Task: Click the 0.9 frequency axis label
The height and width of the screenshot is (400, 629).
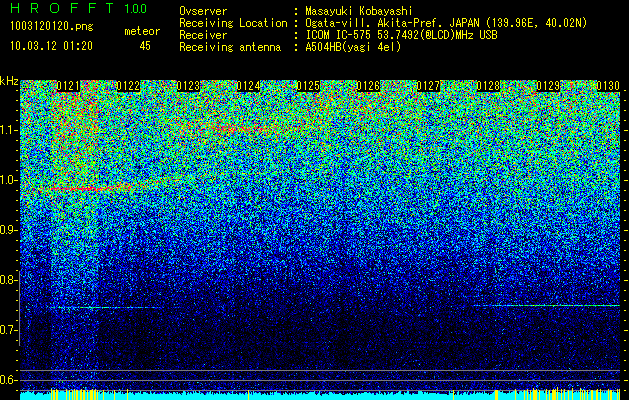Action: [8, 230]
